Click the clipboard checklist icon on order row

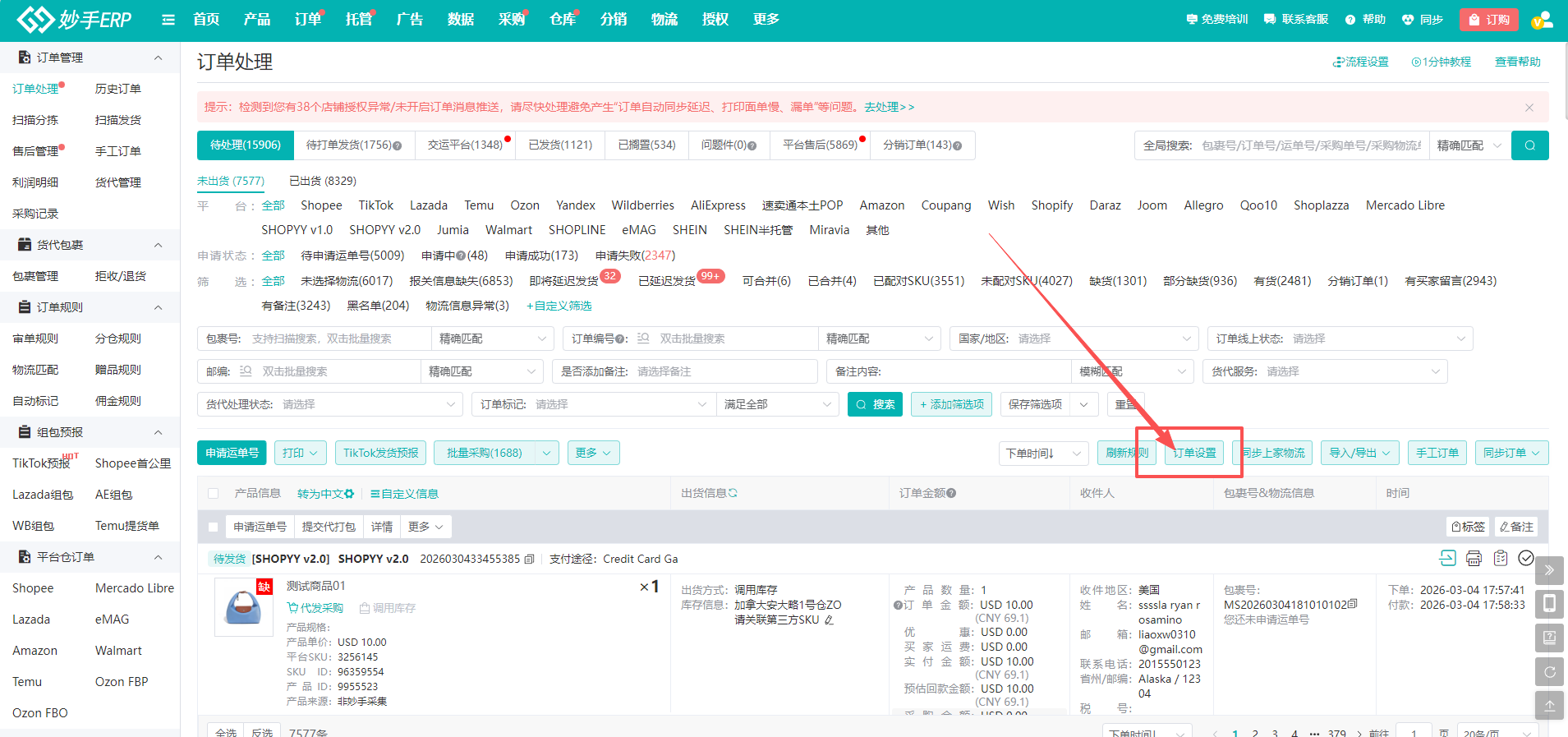(x=1501, y=559)
